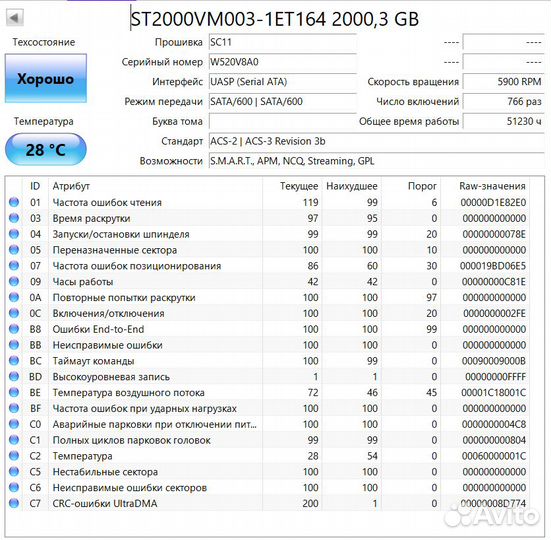Click the 28 °C temperature indicator
551x540 pixels.
[x=46, y=150]
